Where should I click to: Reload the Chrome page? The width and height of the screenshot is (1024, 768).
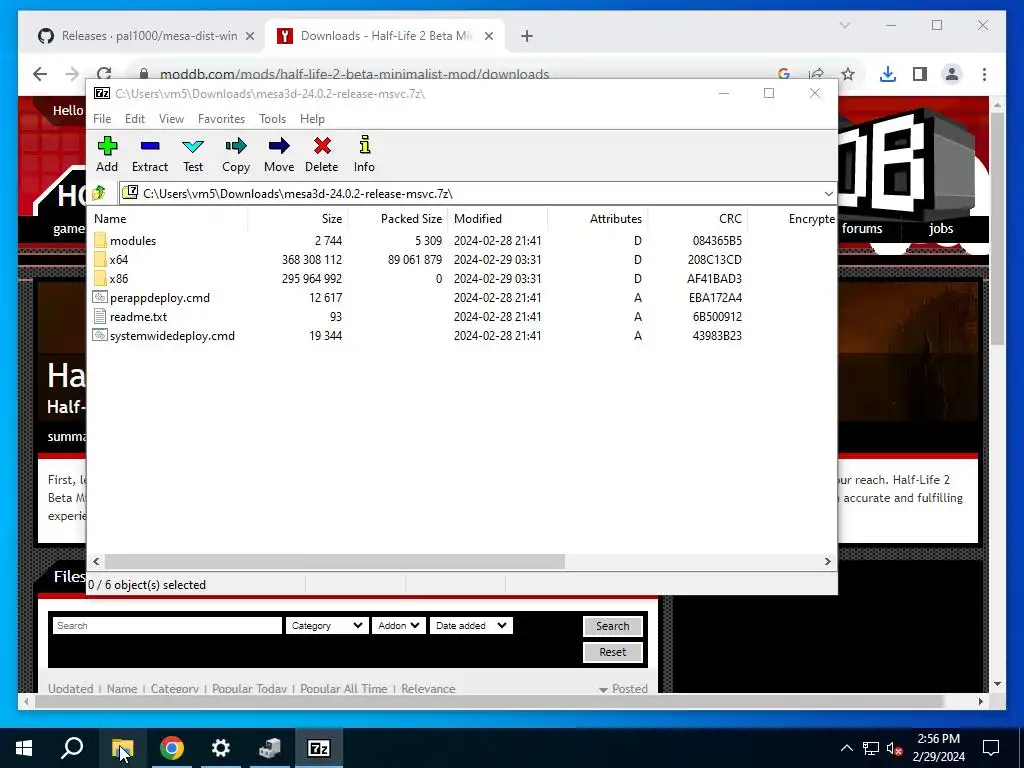tap(104, 74)
